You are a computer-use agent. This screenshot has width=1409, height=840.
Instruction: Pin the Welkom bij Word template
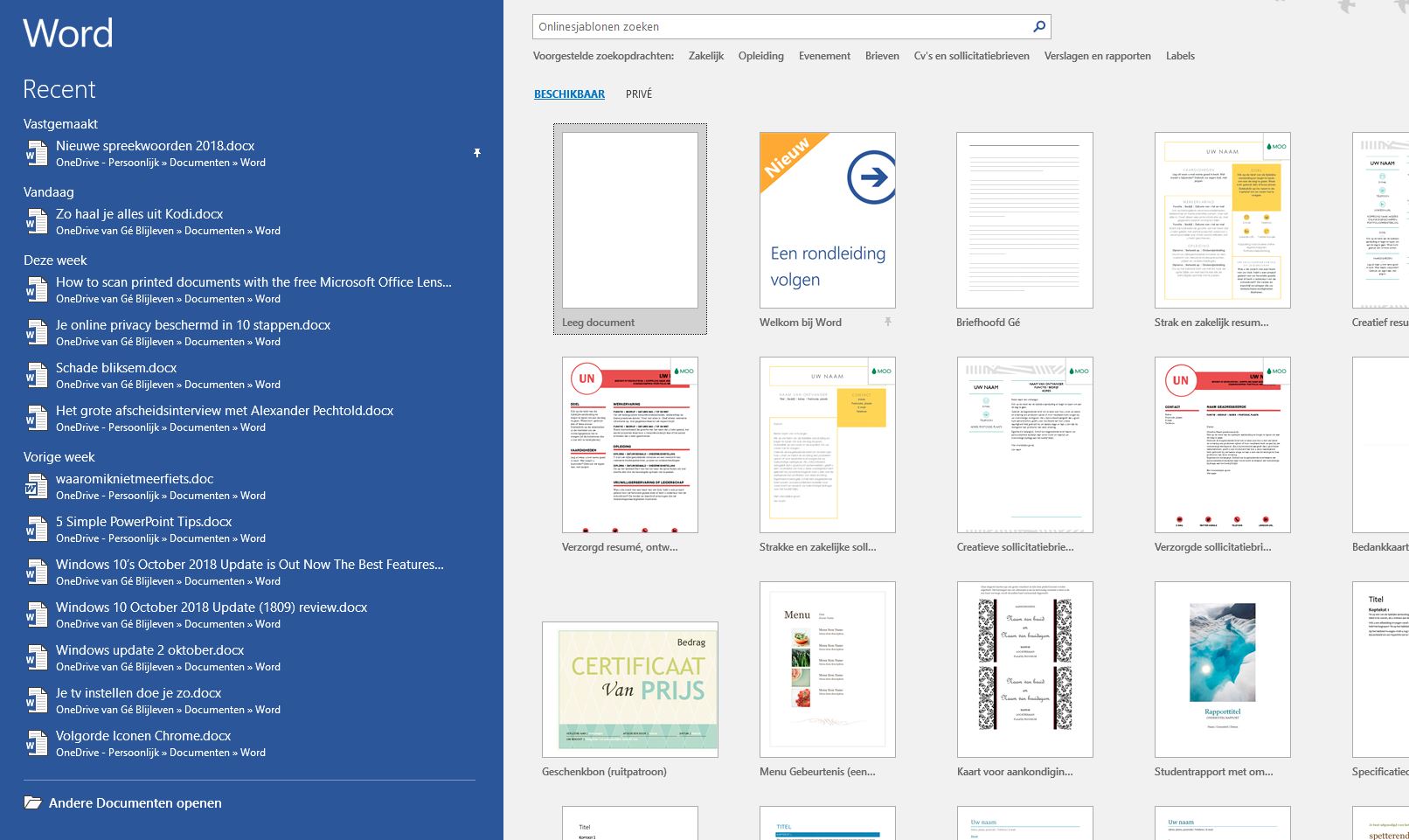click(887, 322)
